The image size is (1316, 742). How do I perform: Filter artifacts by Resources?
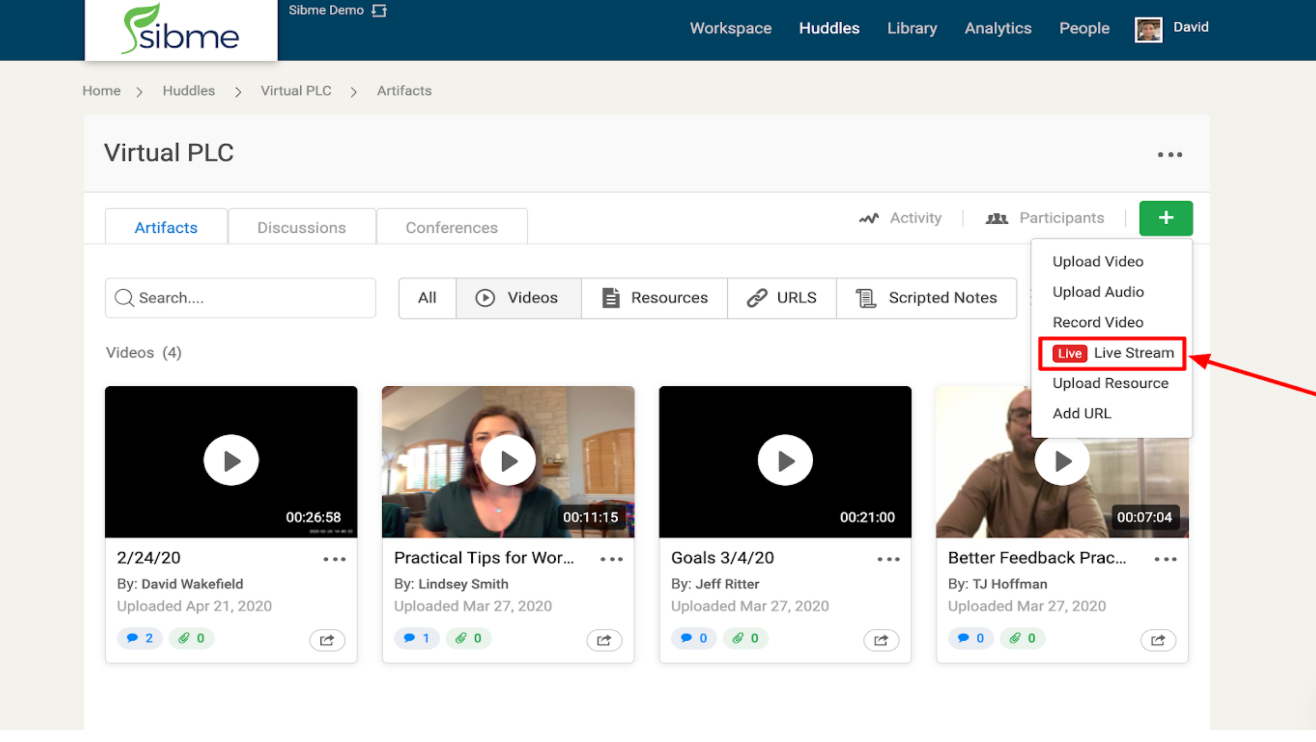(655, 298)
